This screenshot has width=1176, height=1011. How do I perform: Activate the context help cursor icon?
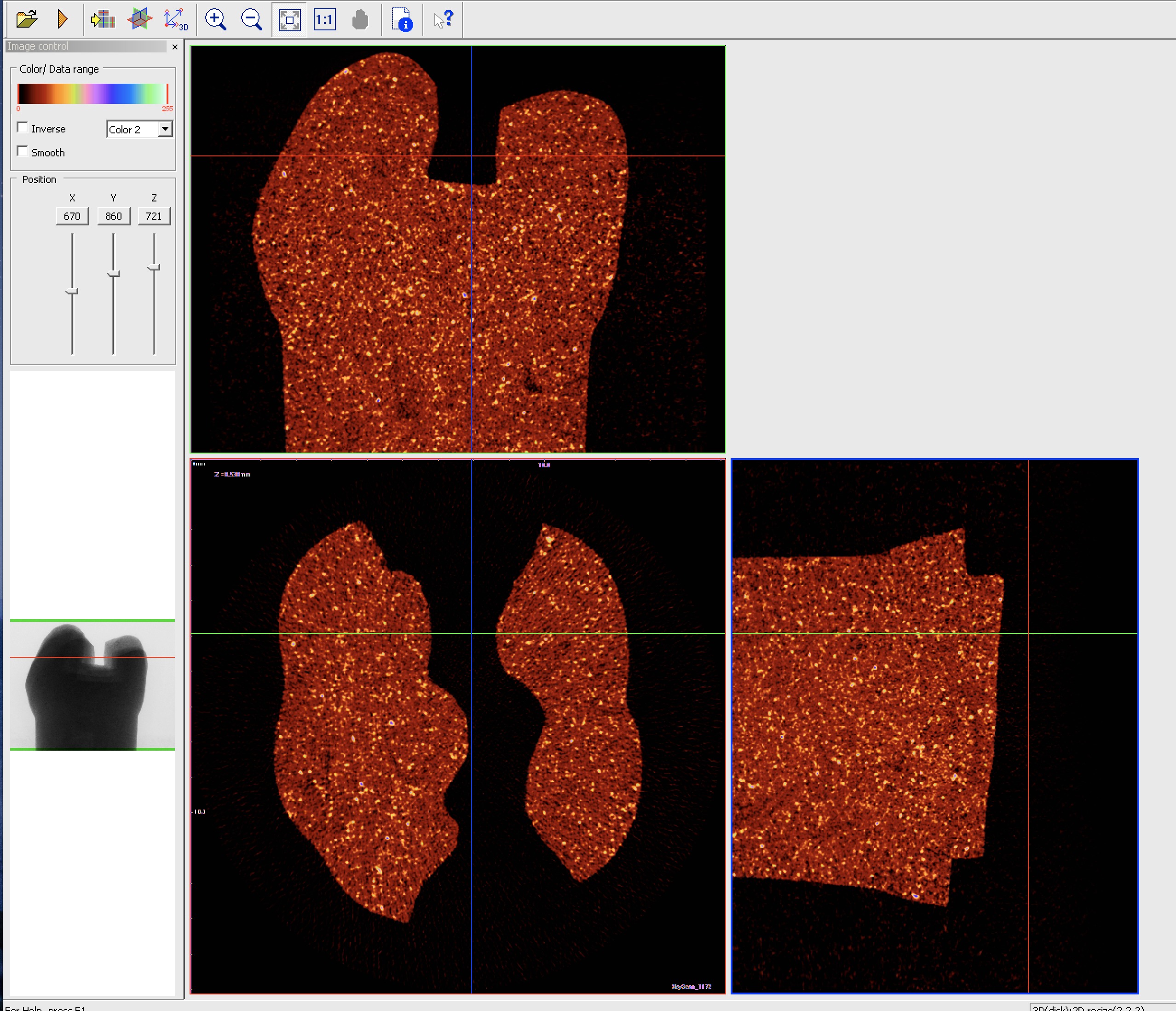tap(443, 19)
